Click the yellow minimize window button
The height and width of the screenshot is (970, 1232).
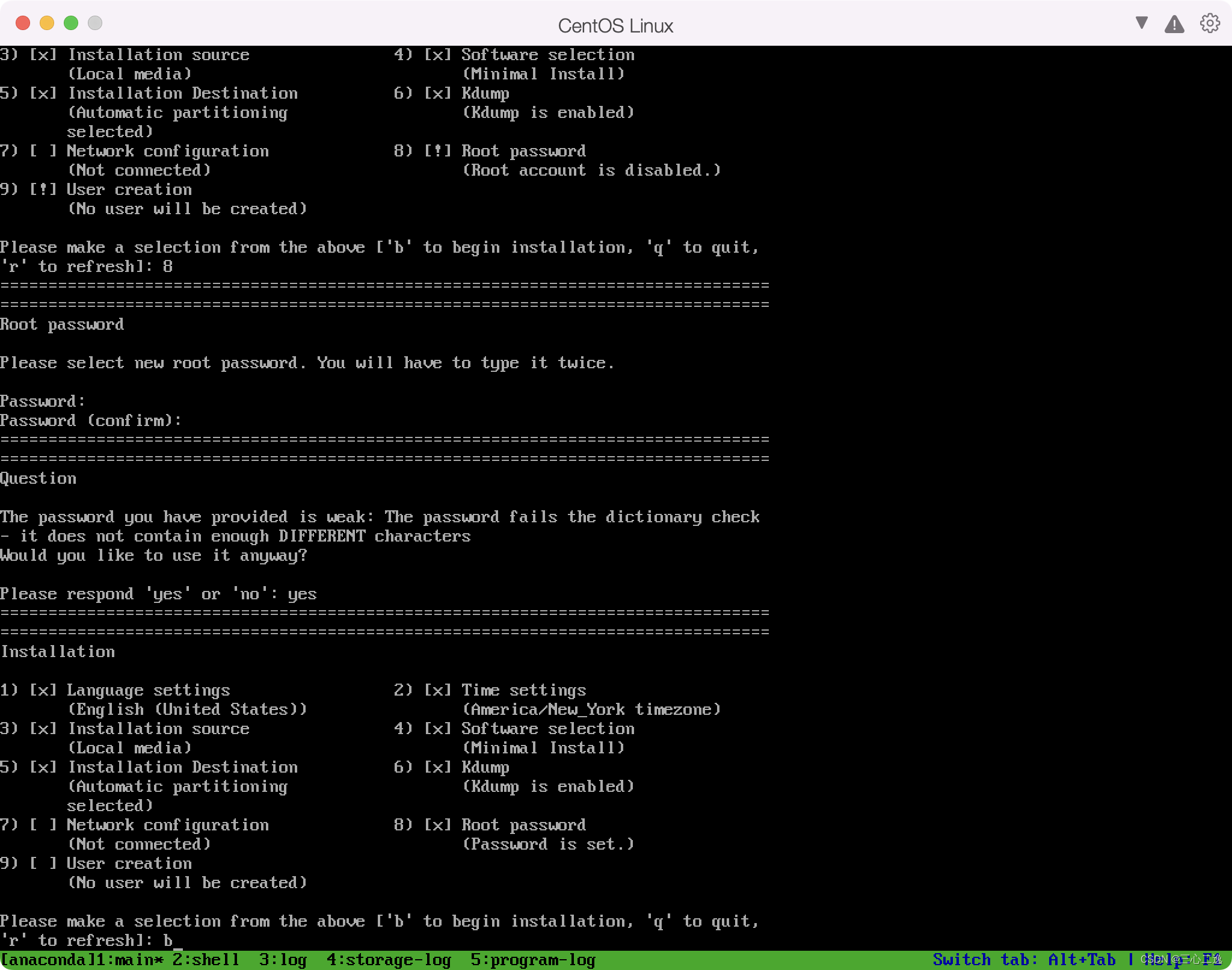pyautogui.click(x=47, y=23)
